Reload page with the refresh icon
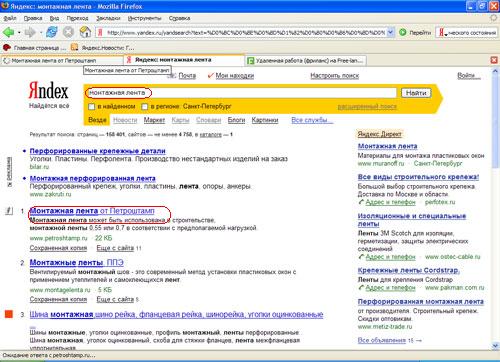Screen dimensions: 500x362 point(52,32)
